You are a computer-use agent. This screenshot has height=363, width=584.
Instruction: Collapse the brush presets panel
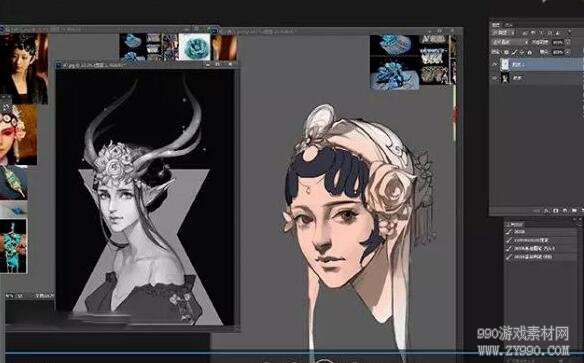[x=574, y=219]
